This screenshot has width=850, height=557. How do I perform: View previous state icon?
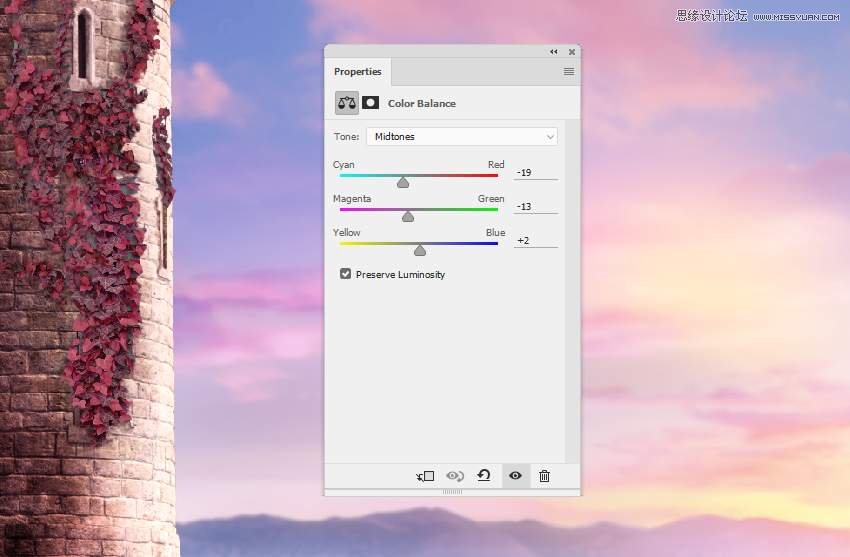coord(455,476)
